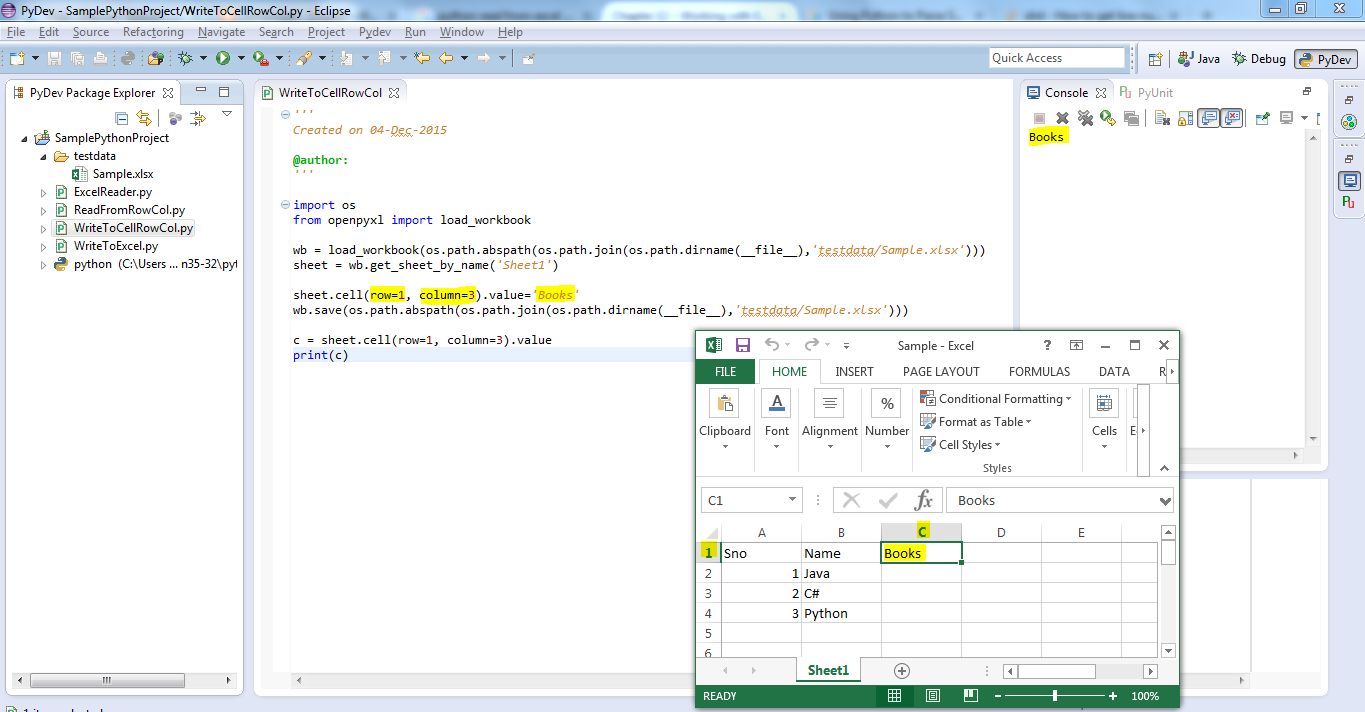Collapse the testdata folder

[43, 156]
